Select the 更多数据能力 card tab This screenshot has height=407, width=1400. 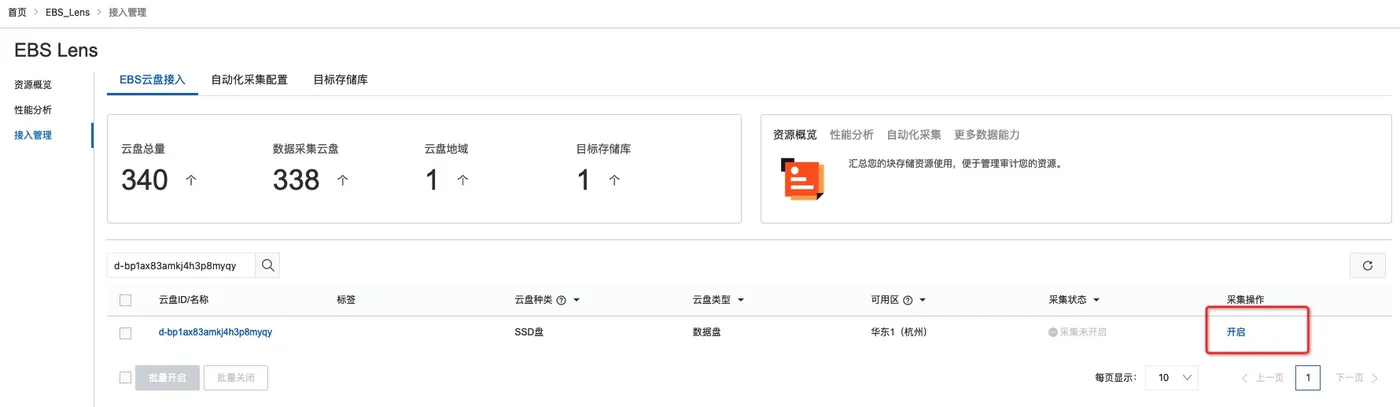[987, 134]
